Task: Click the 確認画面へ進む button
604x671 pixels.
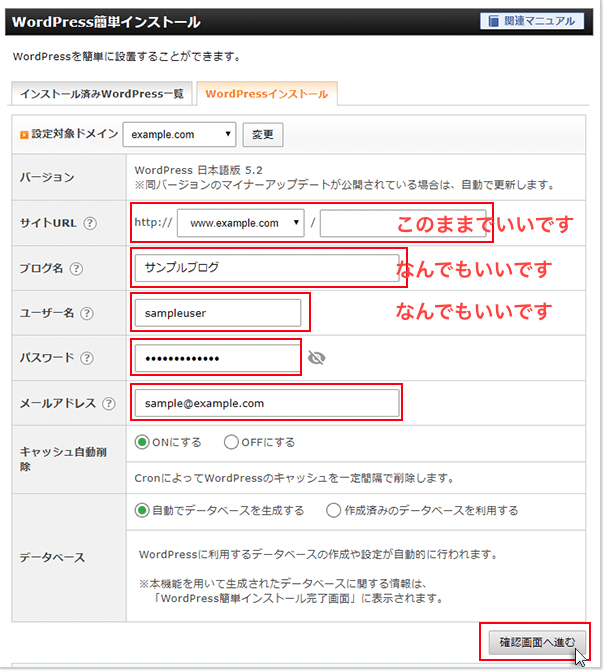Action: click(x=537, y=642)
